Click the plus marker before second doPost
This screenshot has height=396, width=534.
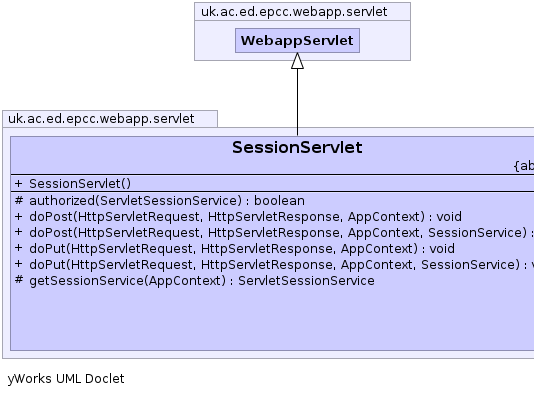click(x=18, y=233)
